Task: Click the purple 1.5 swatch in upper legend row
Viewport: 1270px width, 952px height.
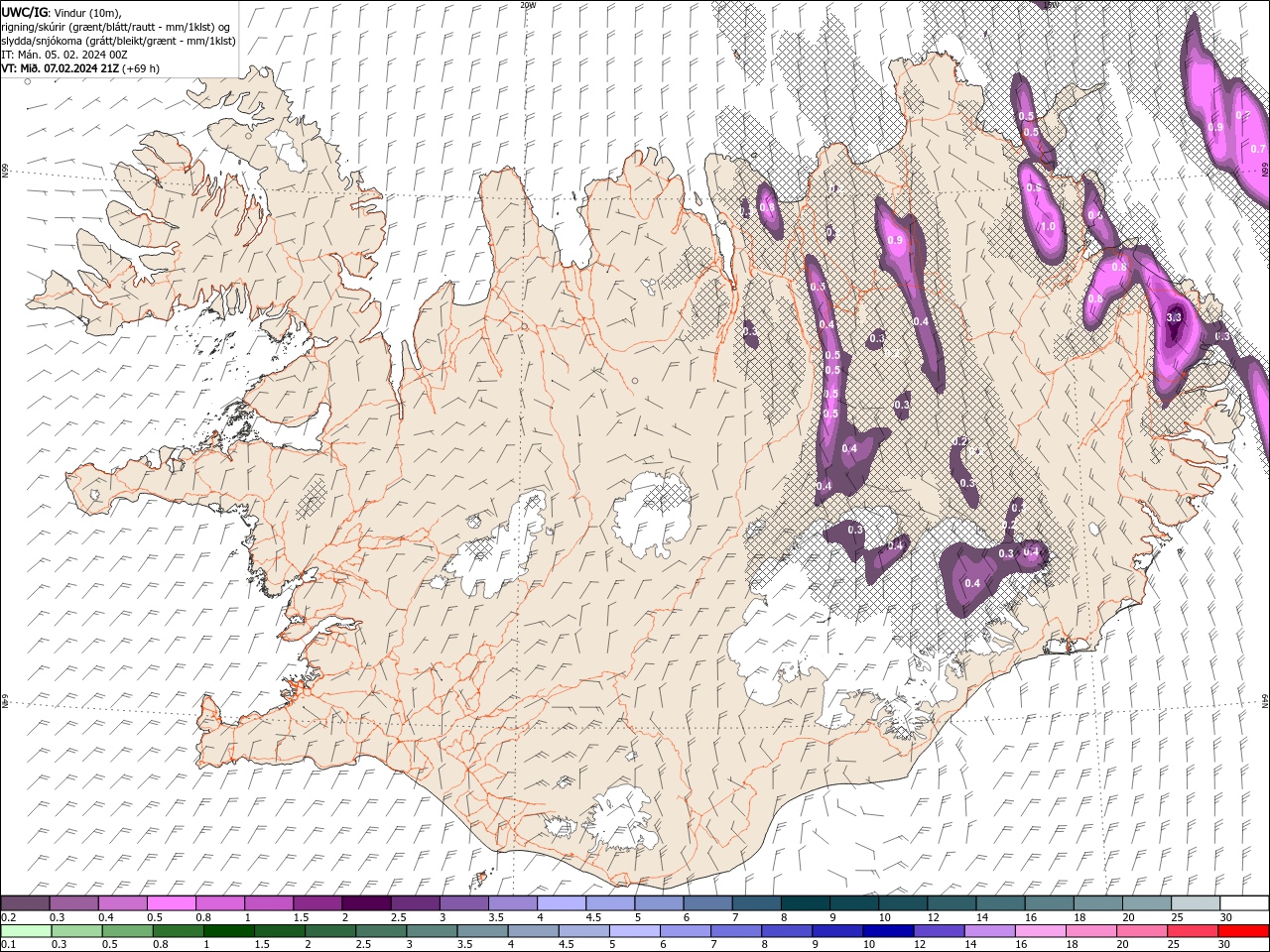Action: pos(317,903)
